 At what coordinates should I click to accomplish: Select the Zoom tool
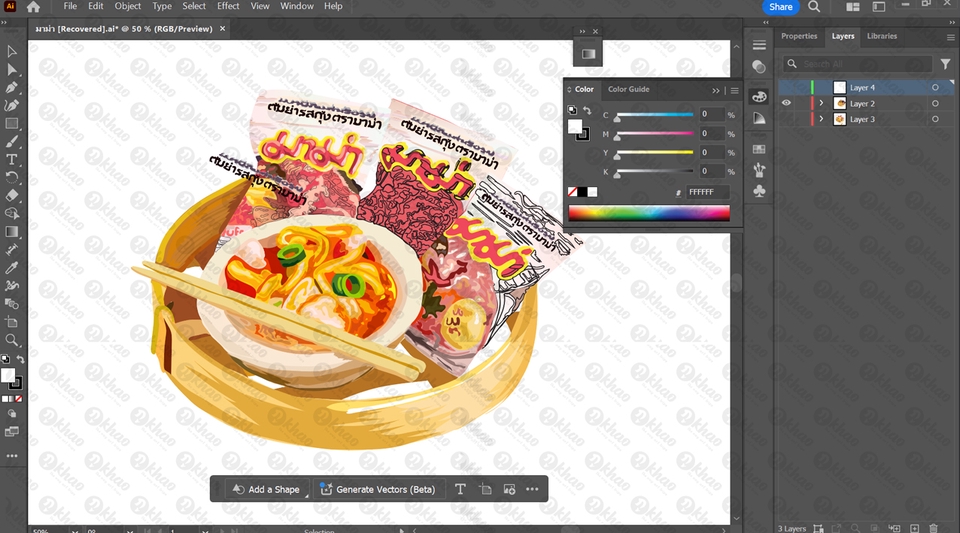coord(11,340)
